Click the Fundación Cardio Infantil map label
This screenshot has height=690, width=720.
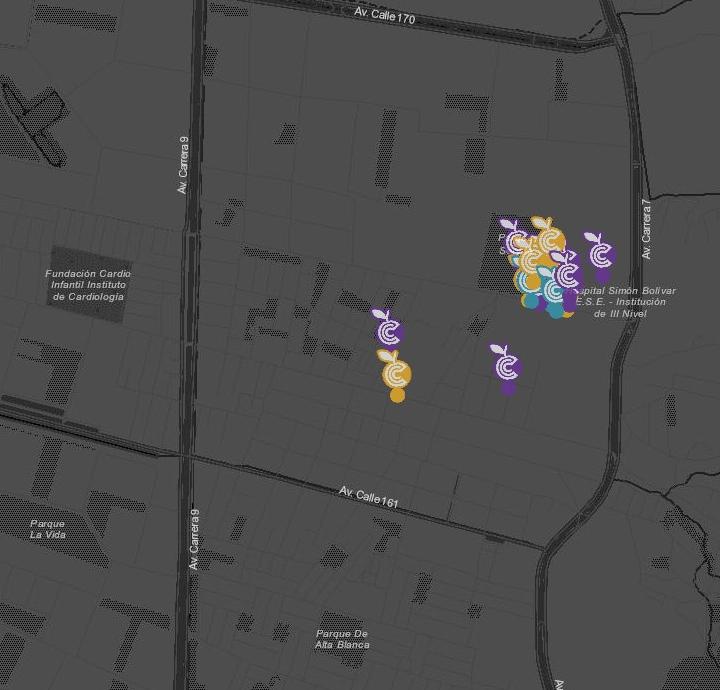pos(88,285)
